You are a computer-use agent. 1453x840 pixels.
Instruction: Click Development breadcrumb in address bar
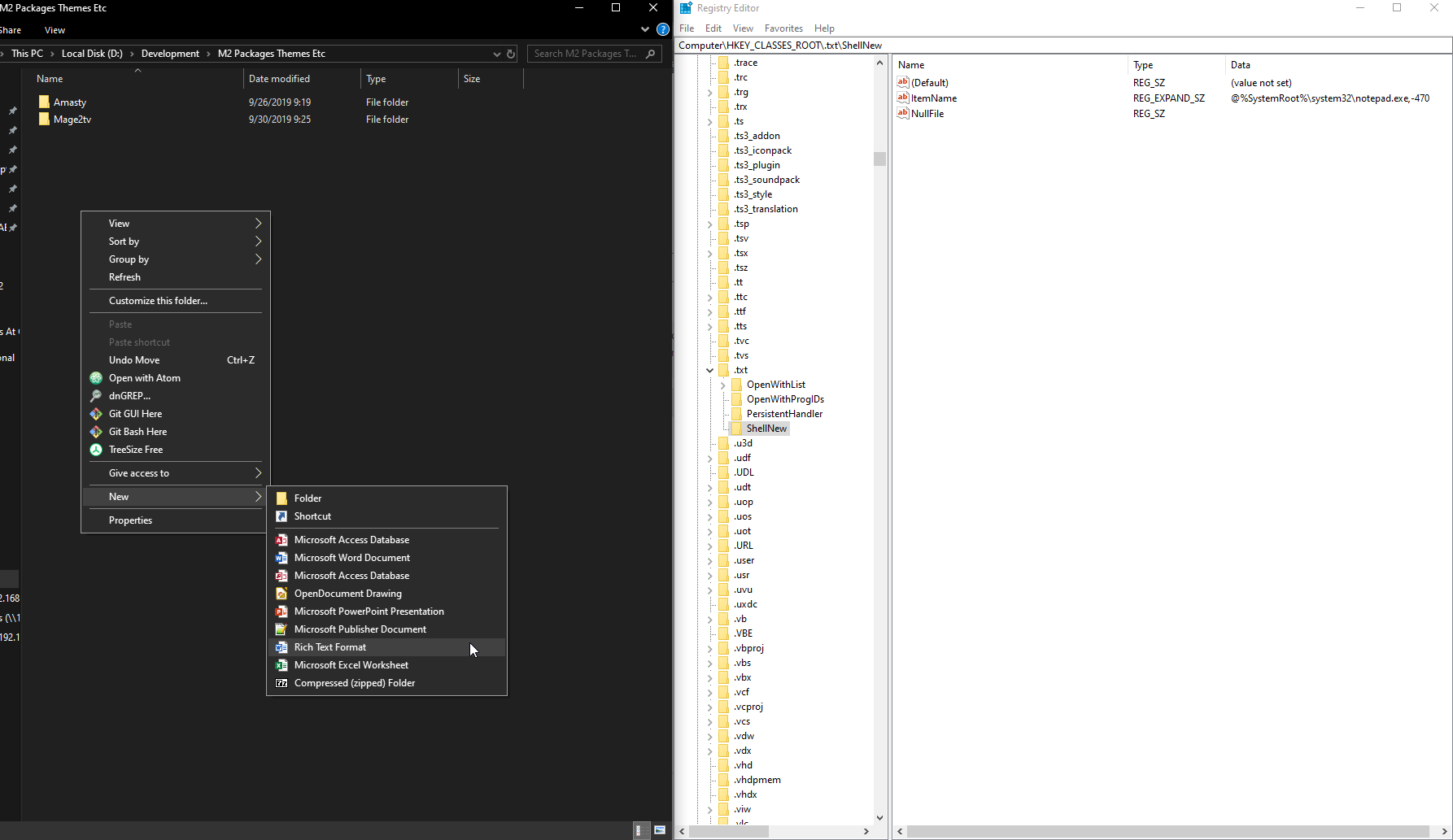point(170,54)
